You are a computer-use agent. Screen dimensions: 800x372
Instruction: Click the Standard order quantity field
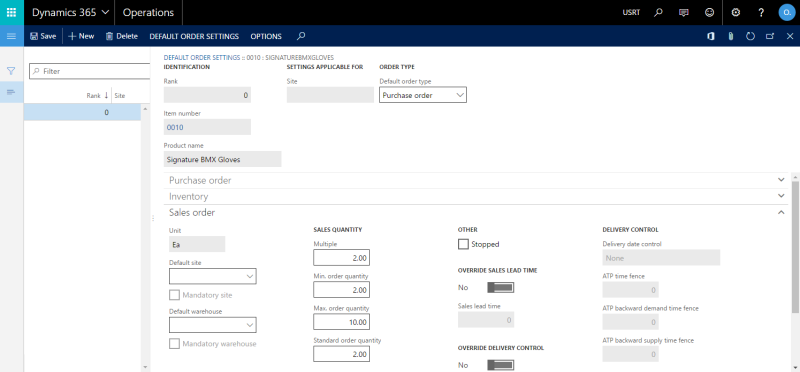click(341, 354)
